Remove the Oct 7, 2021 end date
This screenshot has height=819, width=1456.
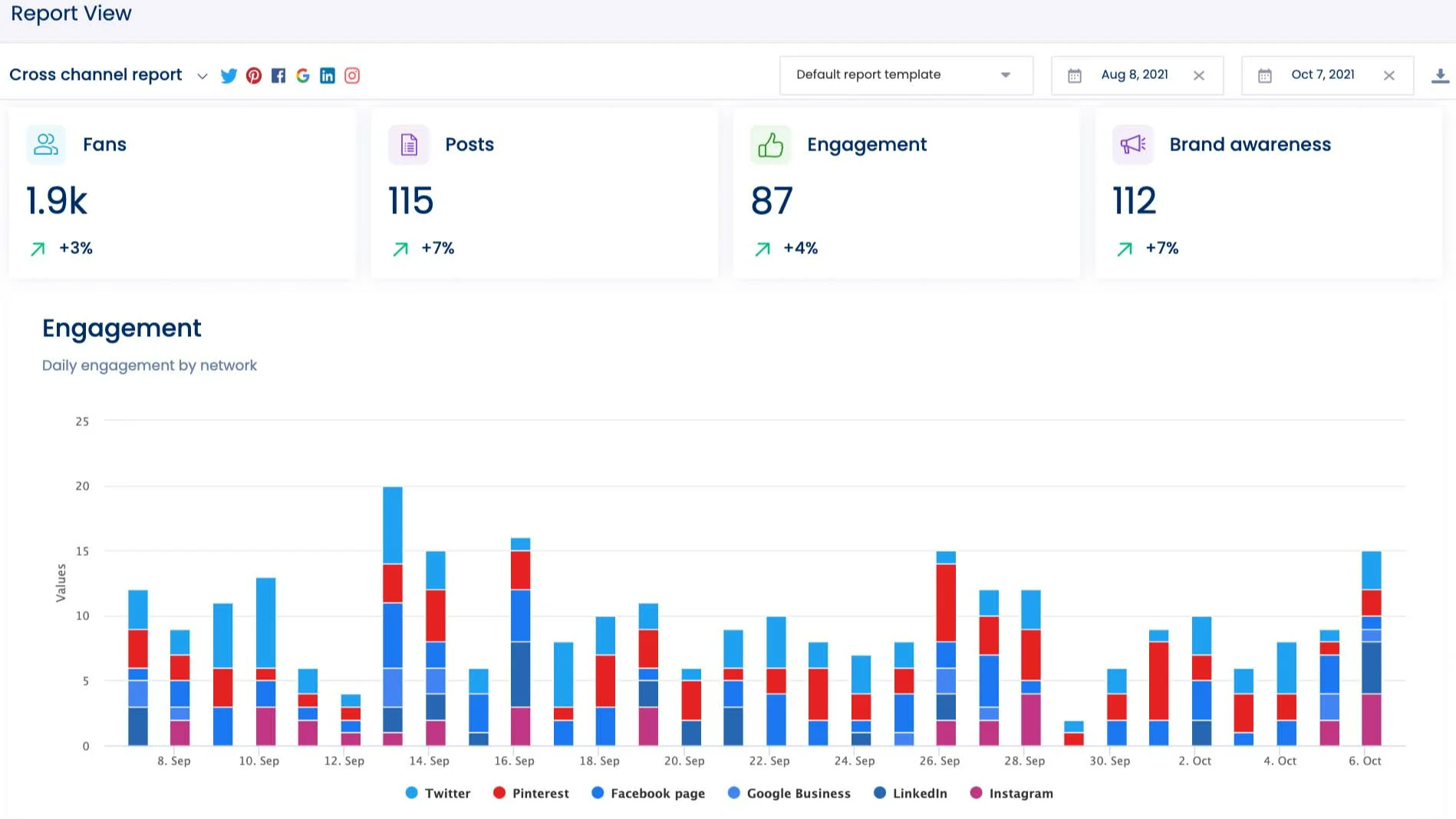point(1389,75)
